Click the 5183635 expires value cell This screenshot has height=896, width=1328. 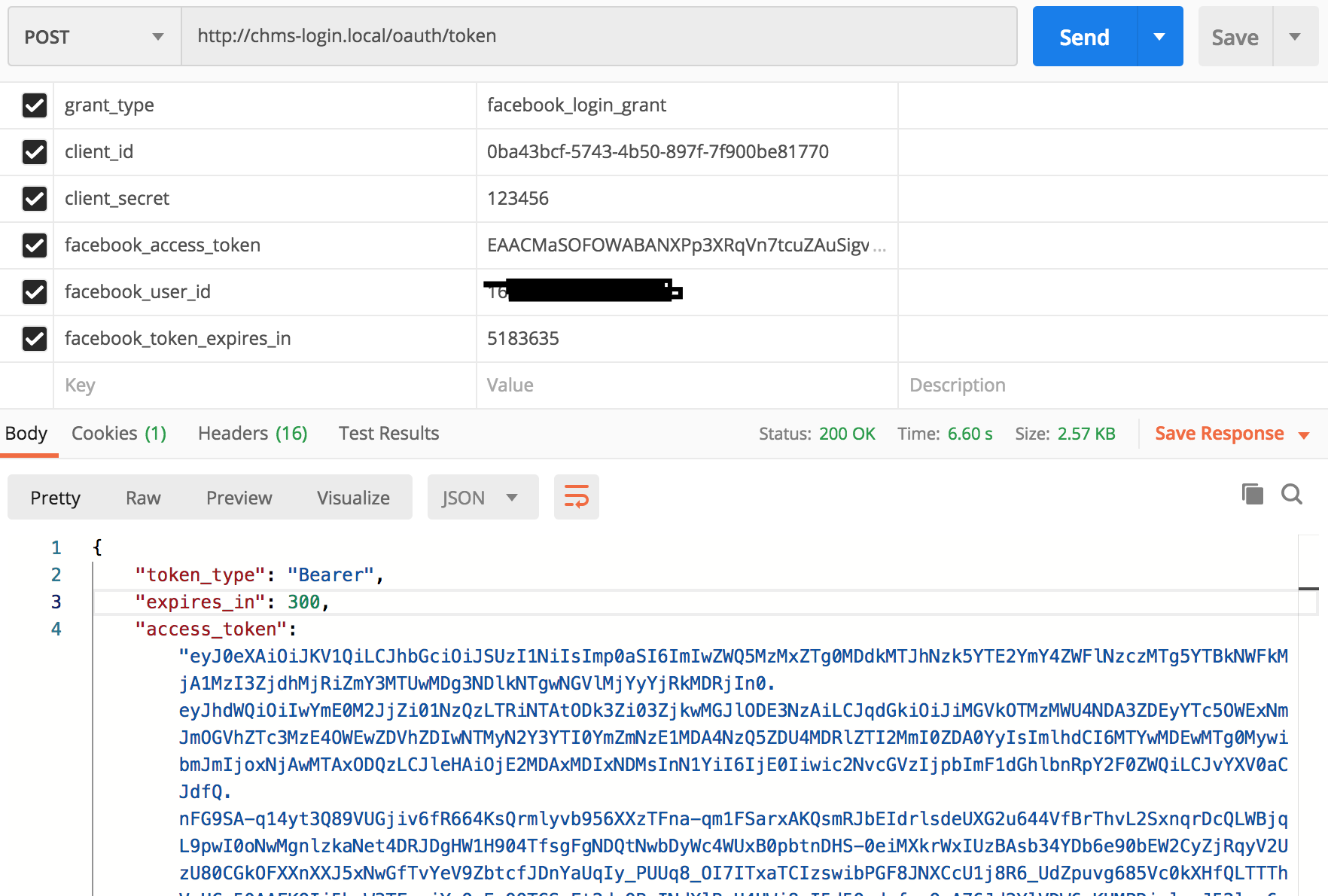[687, 339]
